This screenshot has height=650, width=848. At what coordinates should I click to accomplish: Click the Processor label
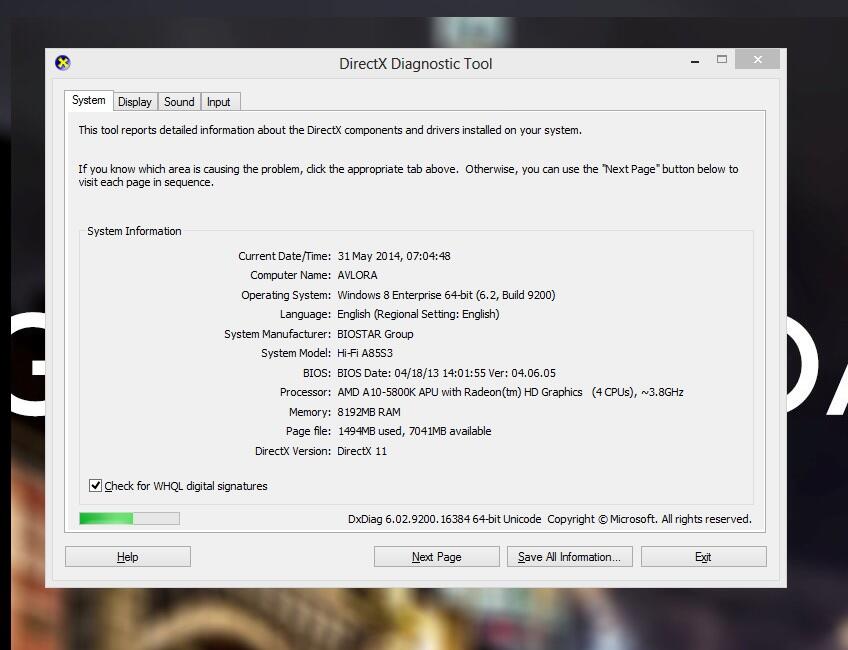[305, 392]
